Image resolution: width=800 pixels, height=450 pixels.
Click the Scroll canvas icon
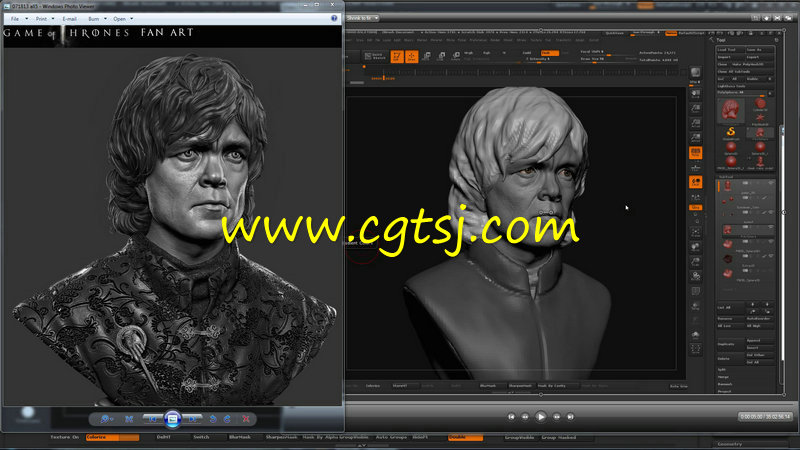pyautogui.click(x=695, y=94)
